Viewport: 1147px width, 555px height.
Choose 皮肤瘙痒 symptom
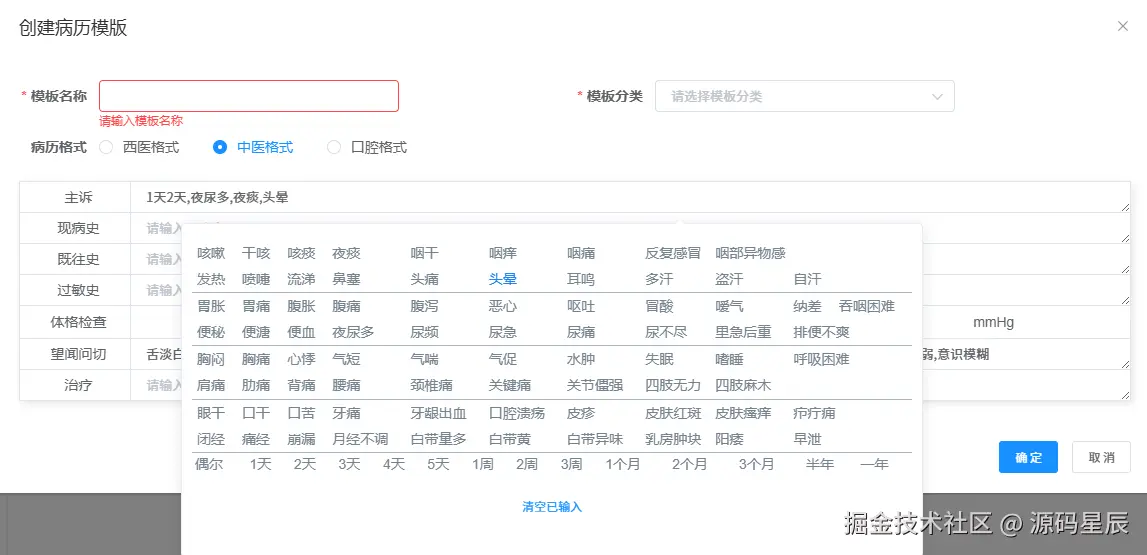(743, 413)
